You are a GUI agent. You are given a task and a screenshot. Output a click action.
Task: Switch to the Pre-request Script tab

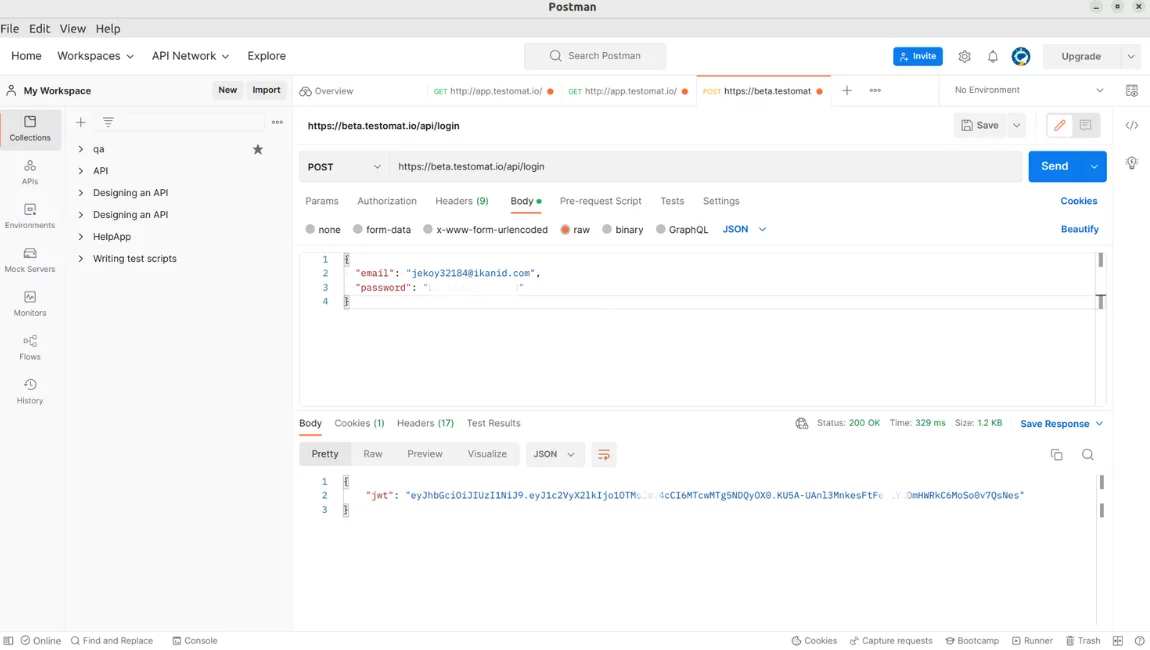click(x=600, y=201)
